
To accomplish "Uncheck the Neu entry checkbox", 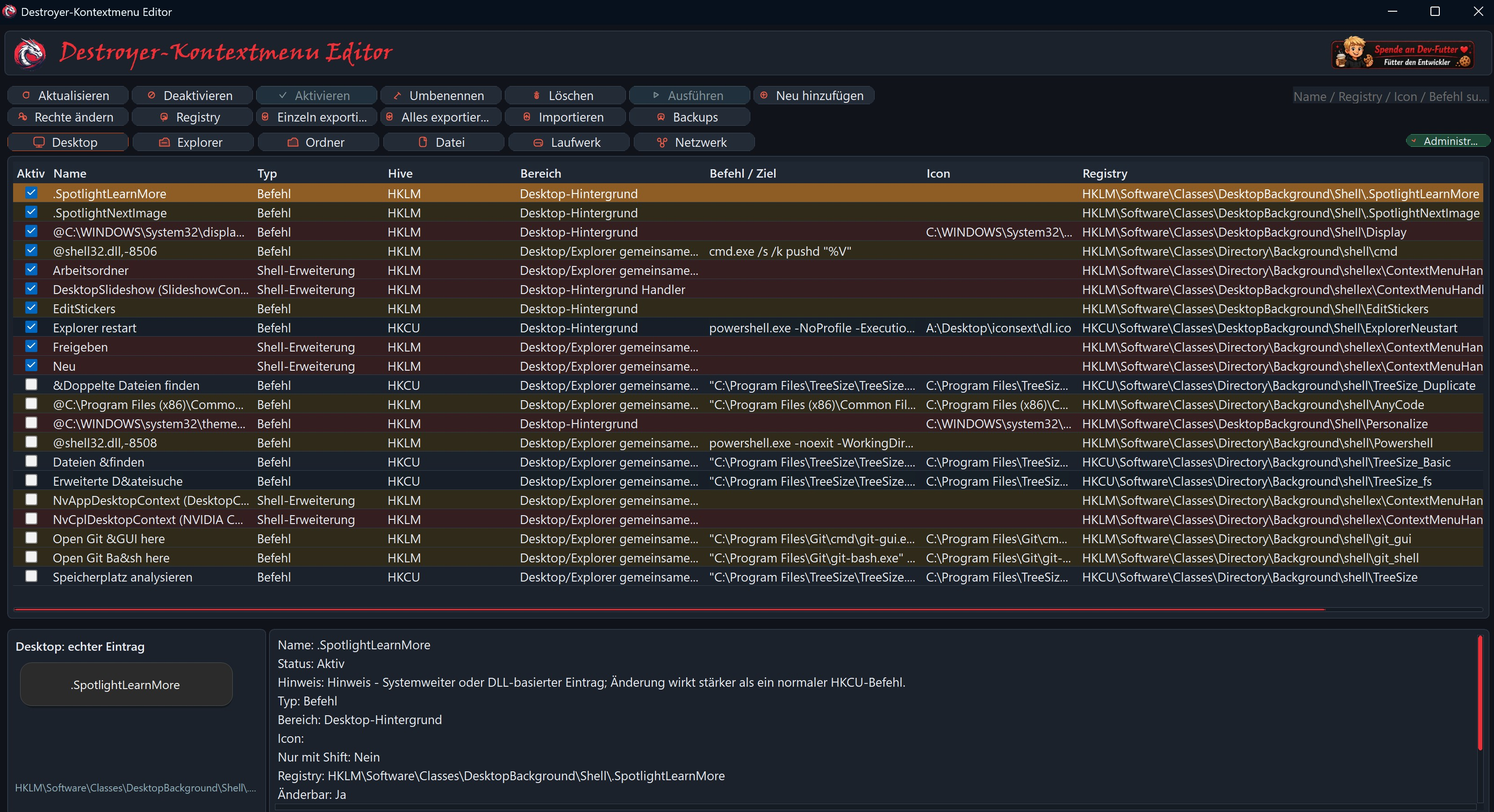I will 31,365.
